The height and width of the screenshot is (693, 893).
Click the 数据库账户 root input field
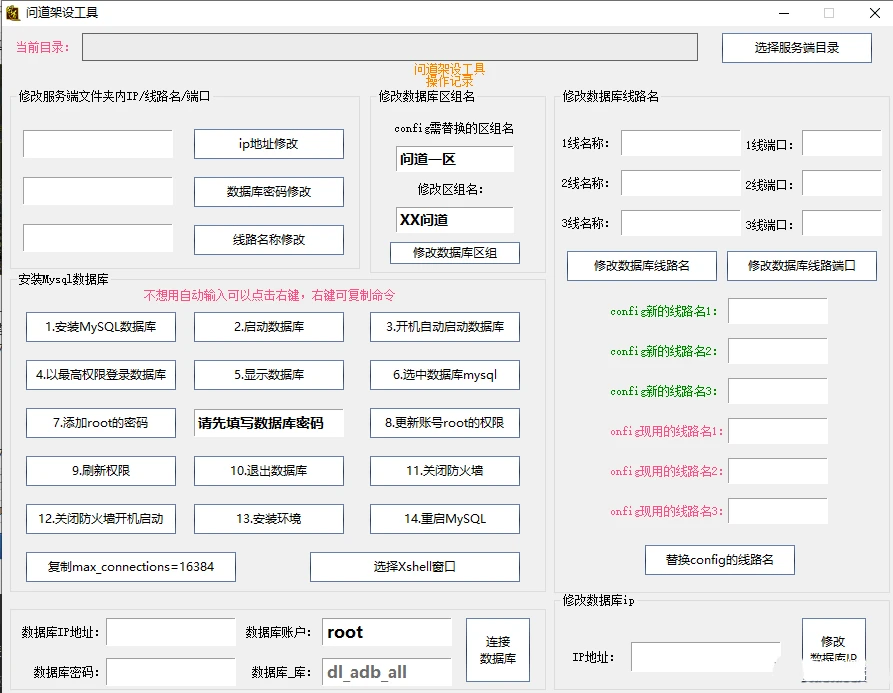[386, 632]
